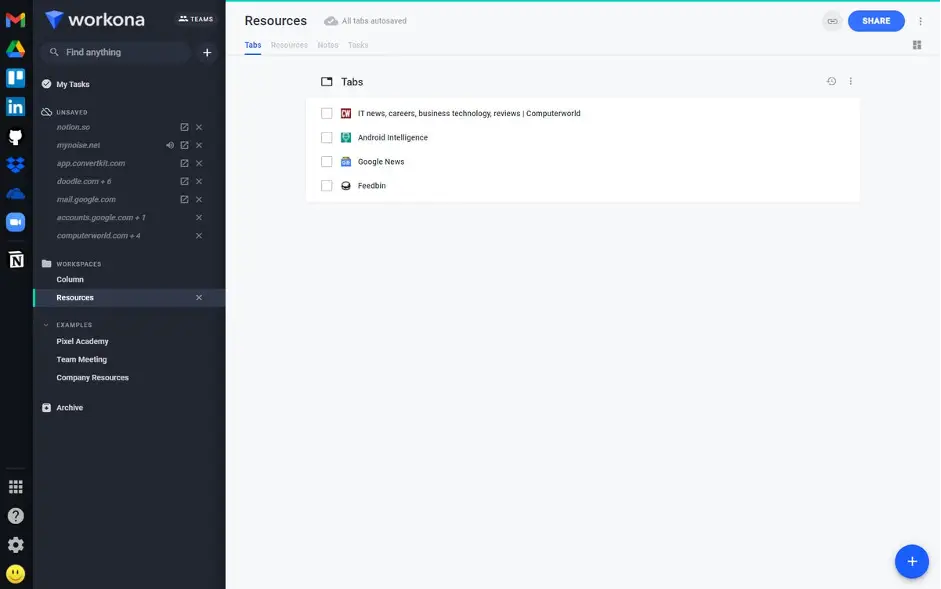Click the Workona logo
This screenshot has width=941, height=589.
pos(95,19)
